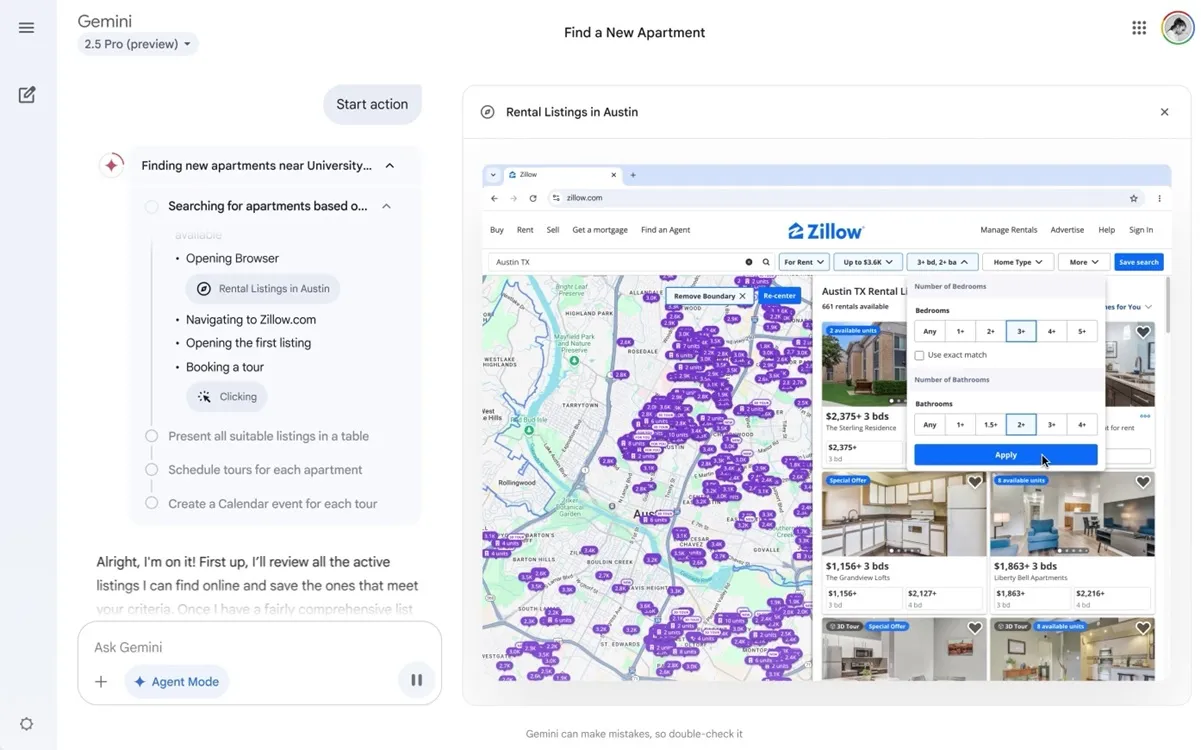Viewport: 1201px width, 750px height.
Task: Pause the running agent task
Action: click(x=417, y=681)
